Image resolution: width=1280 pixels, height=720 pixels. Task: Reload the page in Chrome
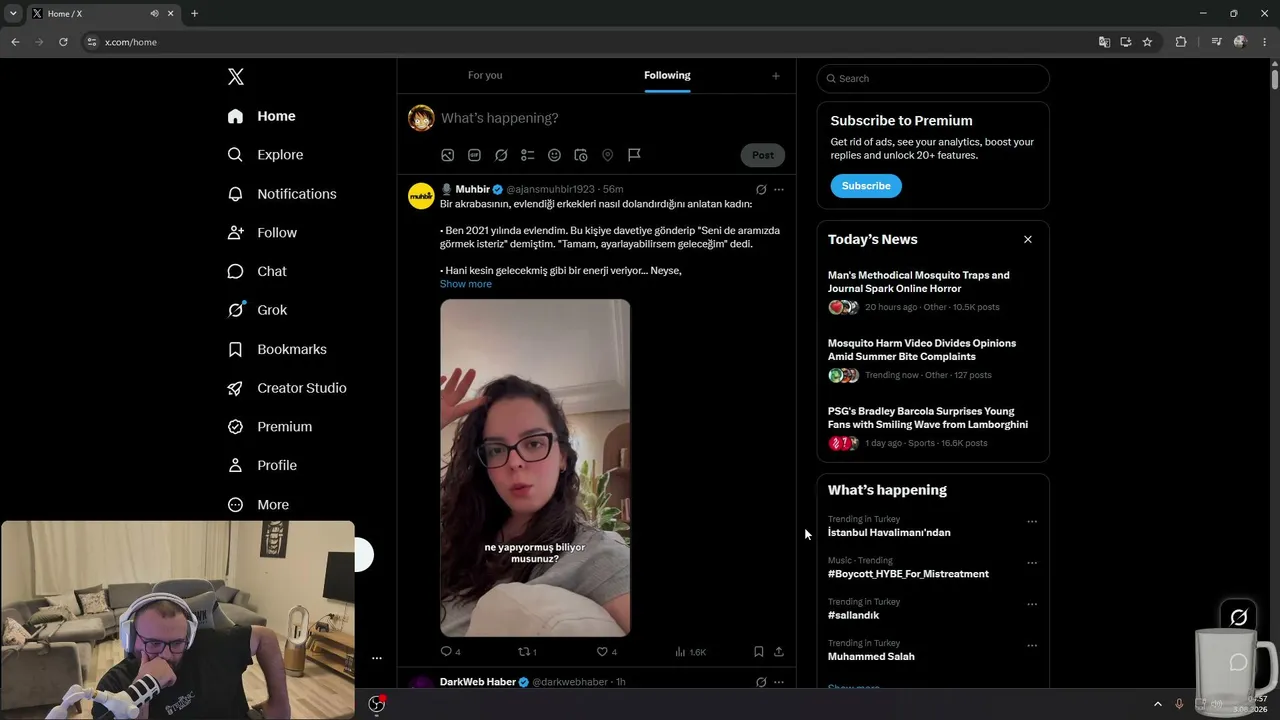click(63, 42)
